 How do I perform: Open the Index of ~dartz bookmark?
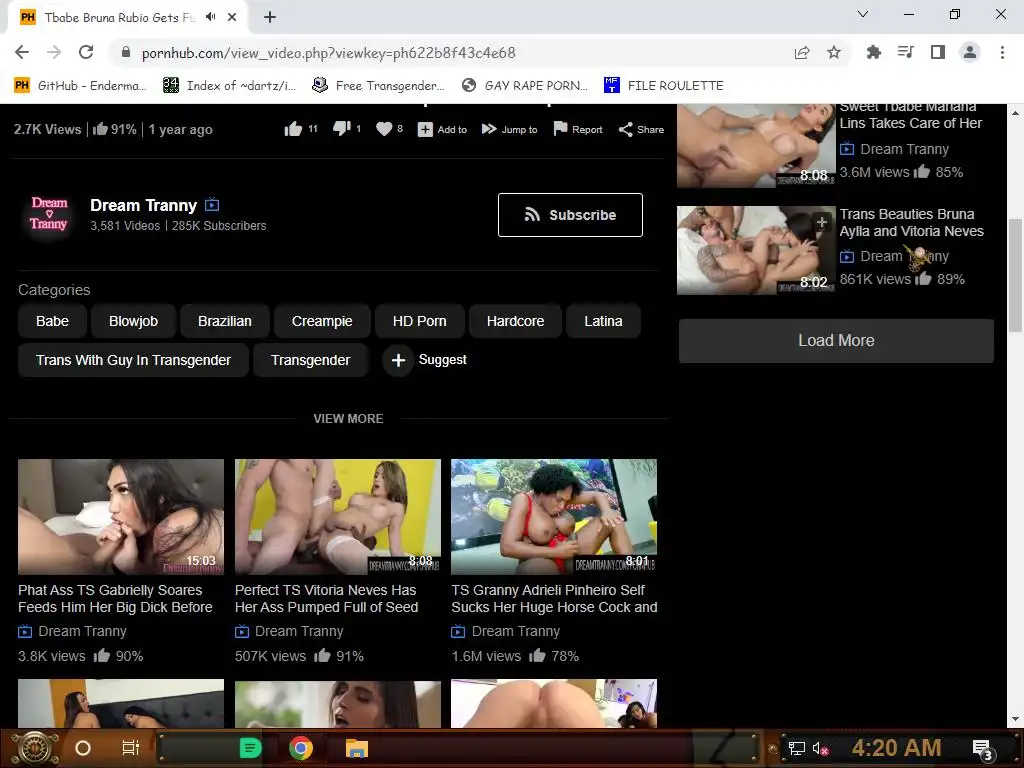pos(230,86)
